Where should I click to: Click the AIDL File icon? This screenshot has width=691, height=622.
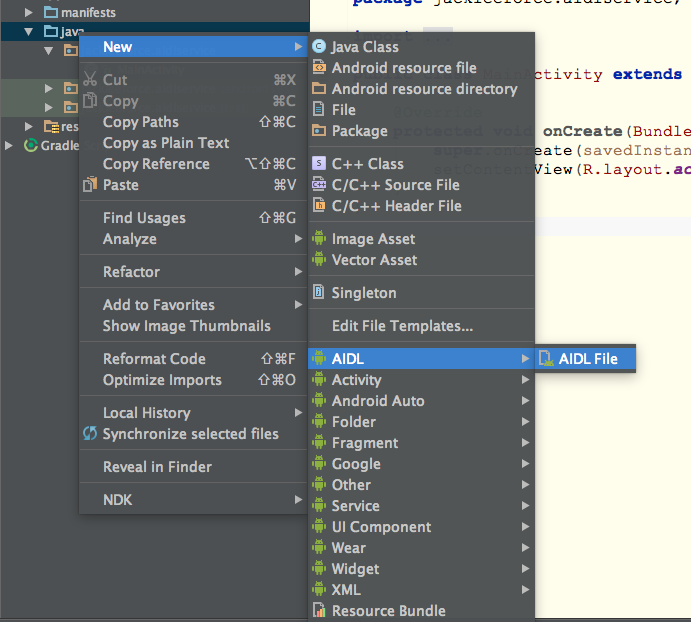point(546,359)
